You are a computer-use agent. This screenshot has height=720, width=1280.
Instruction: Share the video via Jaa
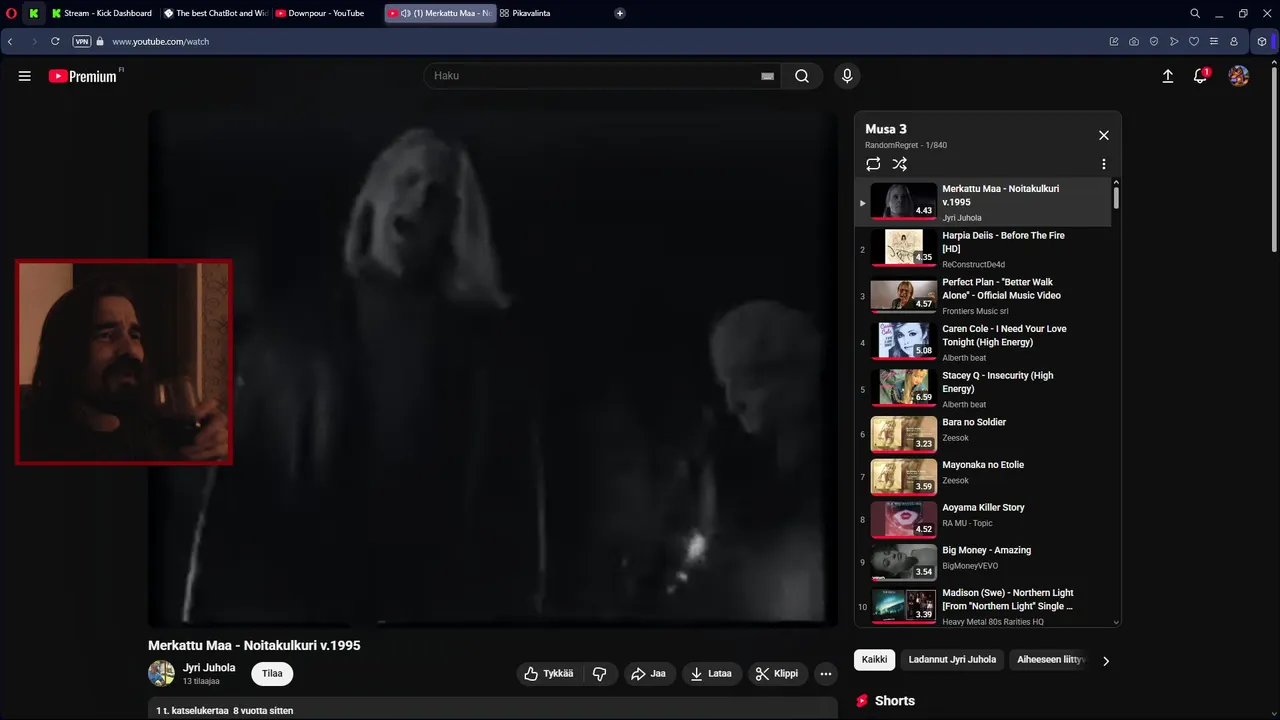(x=648, y=674)
